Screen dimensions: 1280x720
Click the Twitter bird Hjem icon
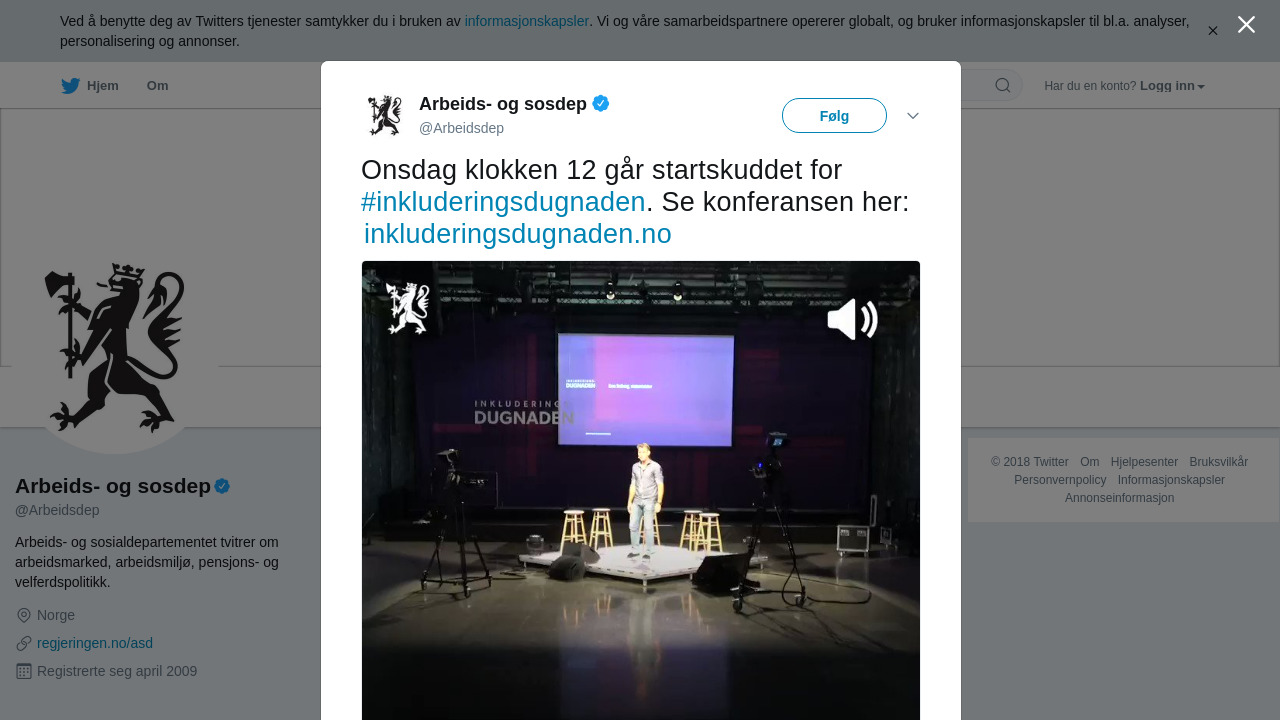click(70, 86)
